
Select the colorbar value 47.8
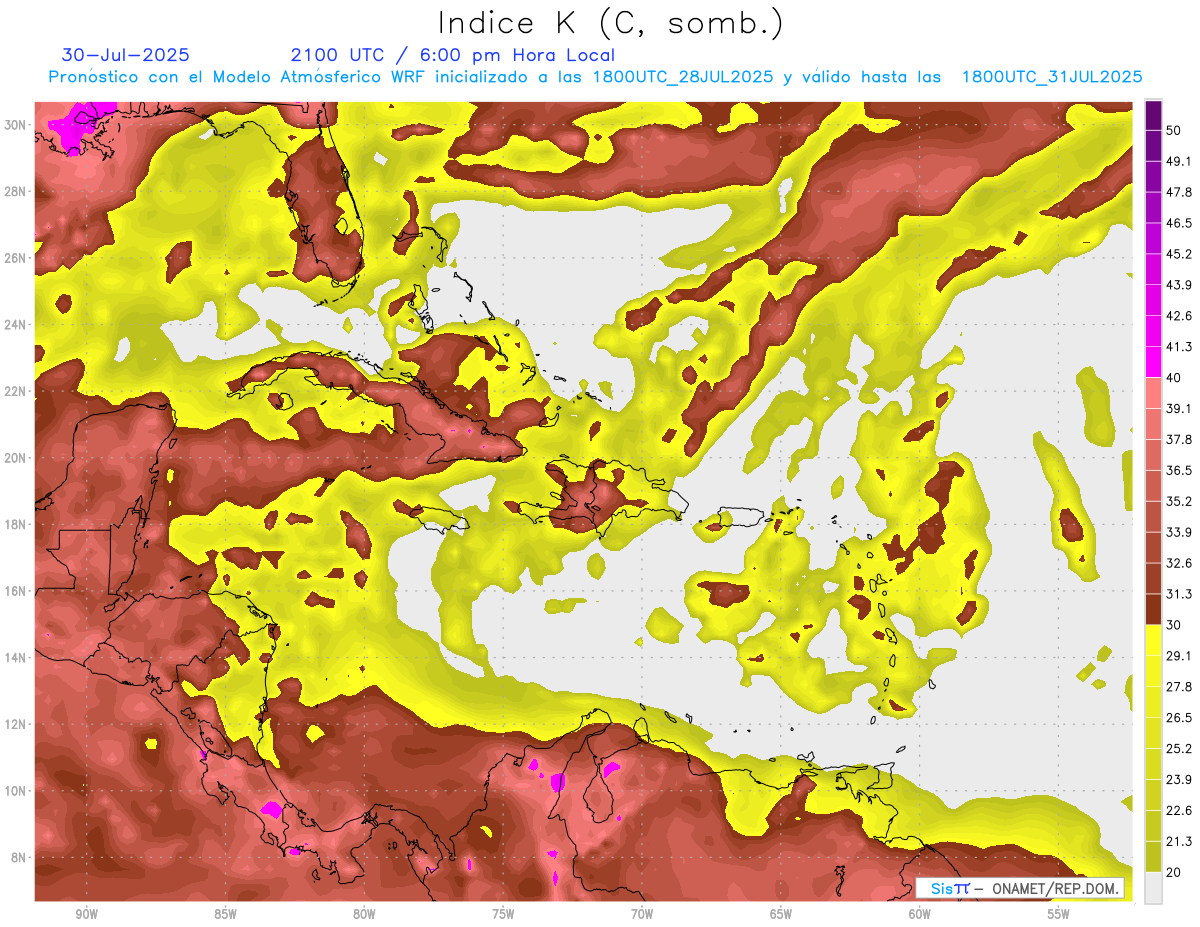pos(1179,192)
